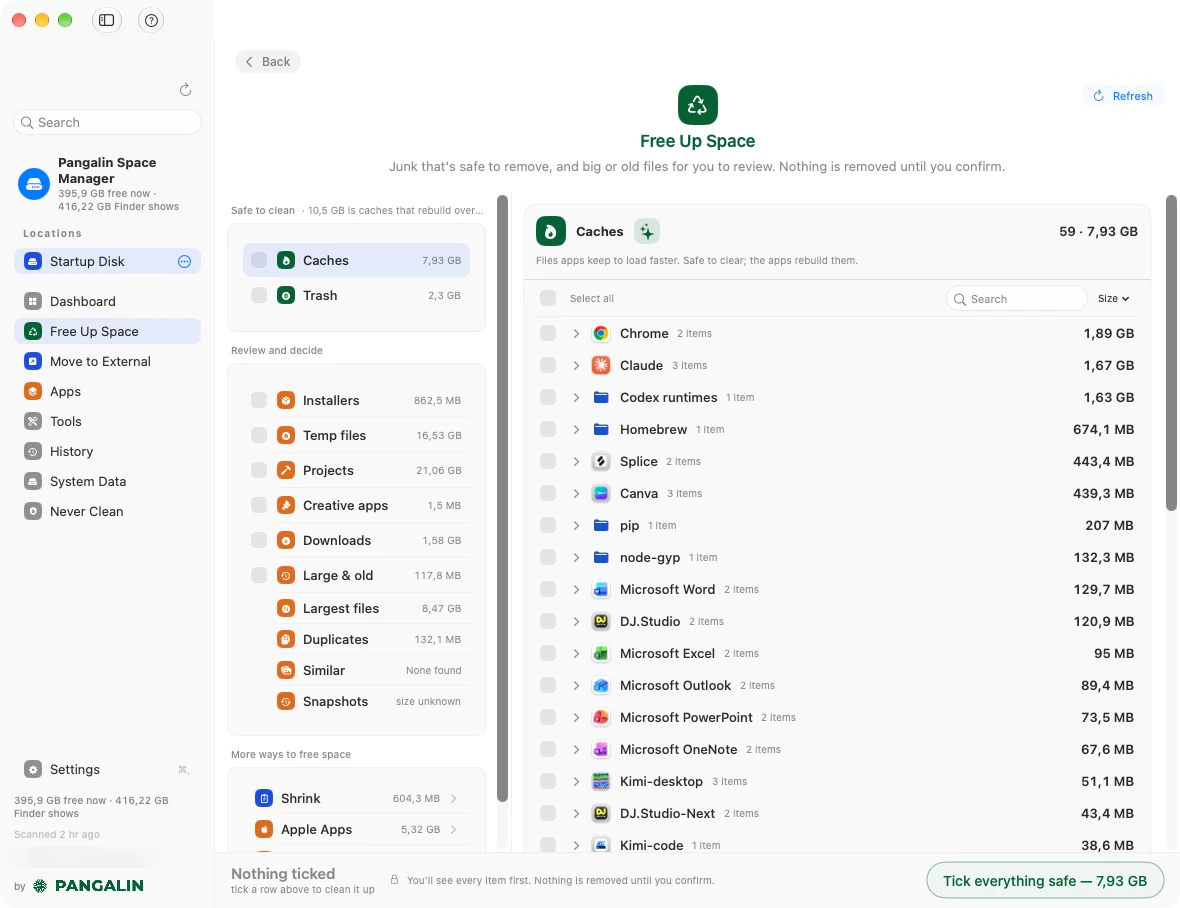Select the Creative apps category row
Image resolution: width=1180 pixels, height=908 pixels.
click(x=356, y=506)
